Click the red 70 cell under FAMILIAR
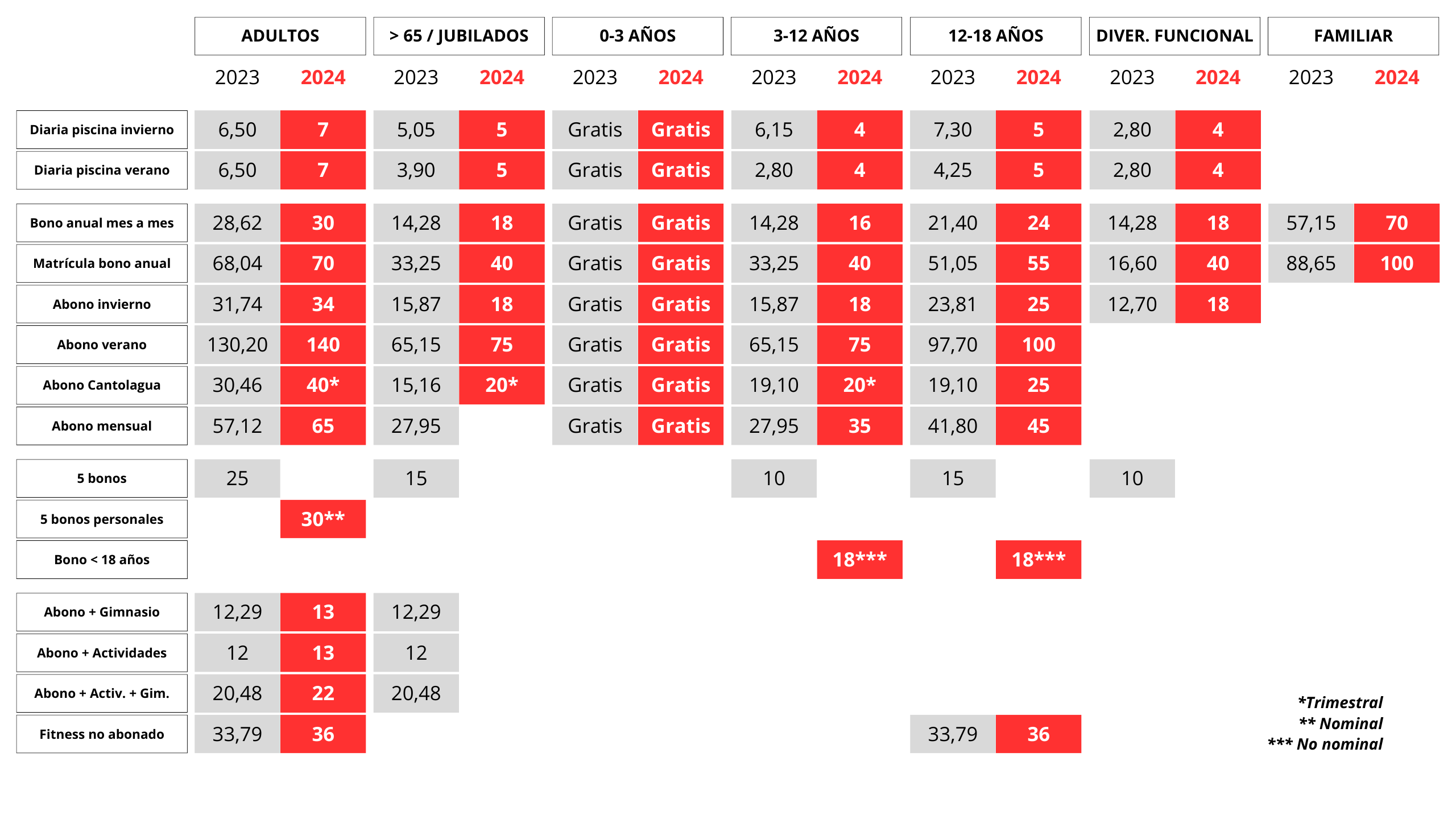 pyautogui.click(x=1396, y=223)
